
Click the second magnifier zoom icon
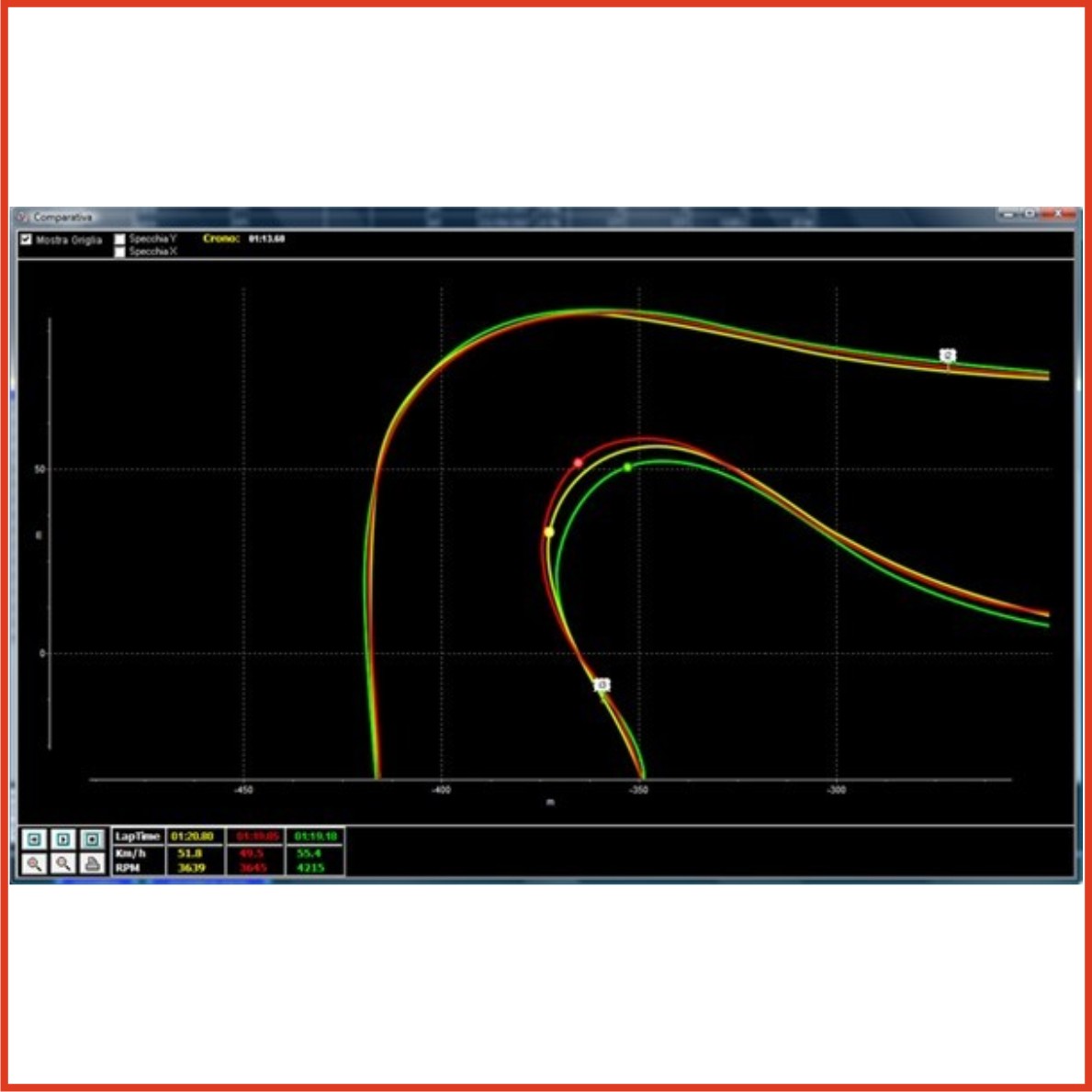tap(62, 864)
